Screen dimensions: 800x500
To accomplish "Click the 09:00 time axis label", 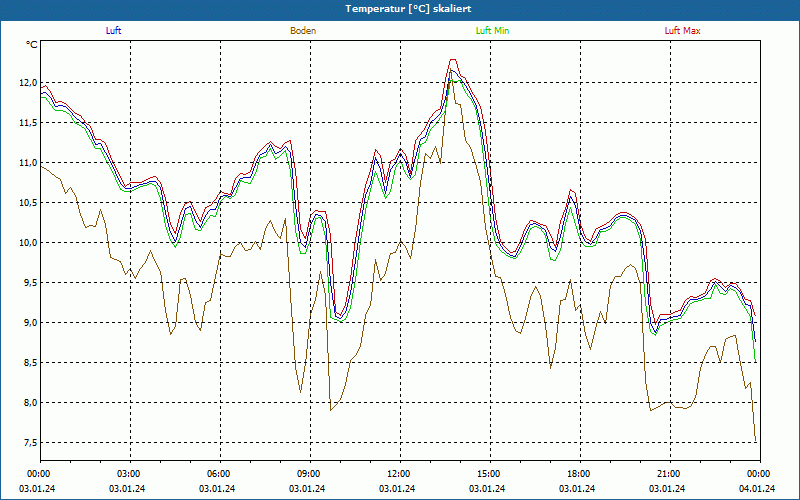I will (x=310, y=474).
